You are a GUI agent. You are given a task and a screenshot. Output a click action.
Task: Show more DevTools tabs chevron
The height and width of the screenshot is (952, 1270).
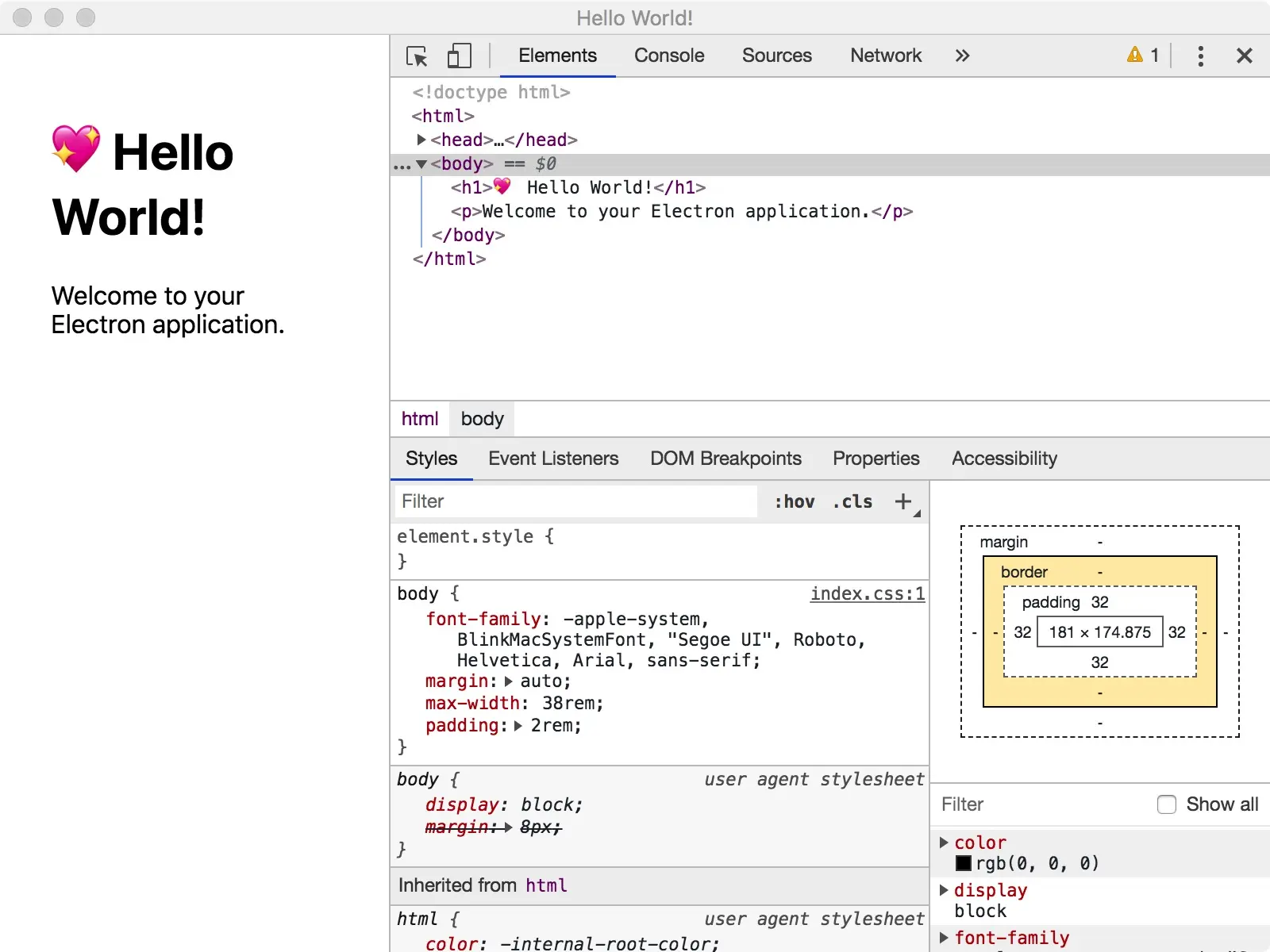[962, 56]
